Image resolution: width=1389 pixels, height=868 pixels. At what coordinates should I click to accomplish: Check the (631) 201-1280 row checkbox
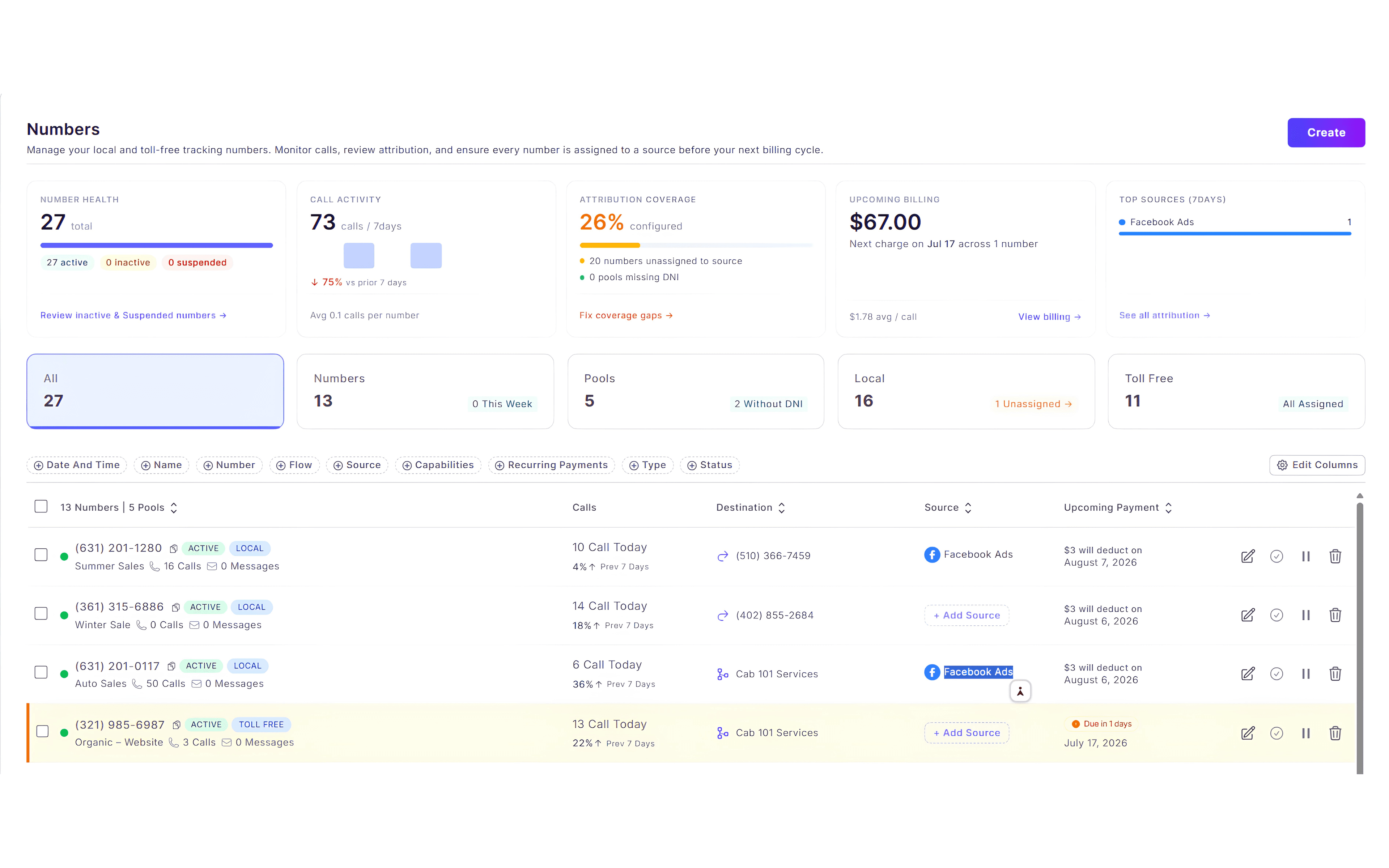point(41,554)
